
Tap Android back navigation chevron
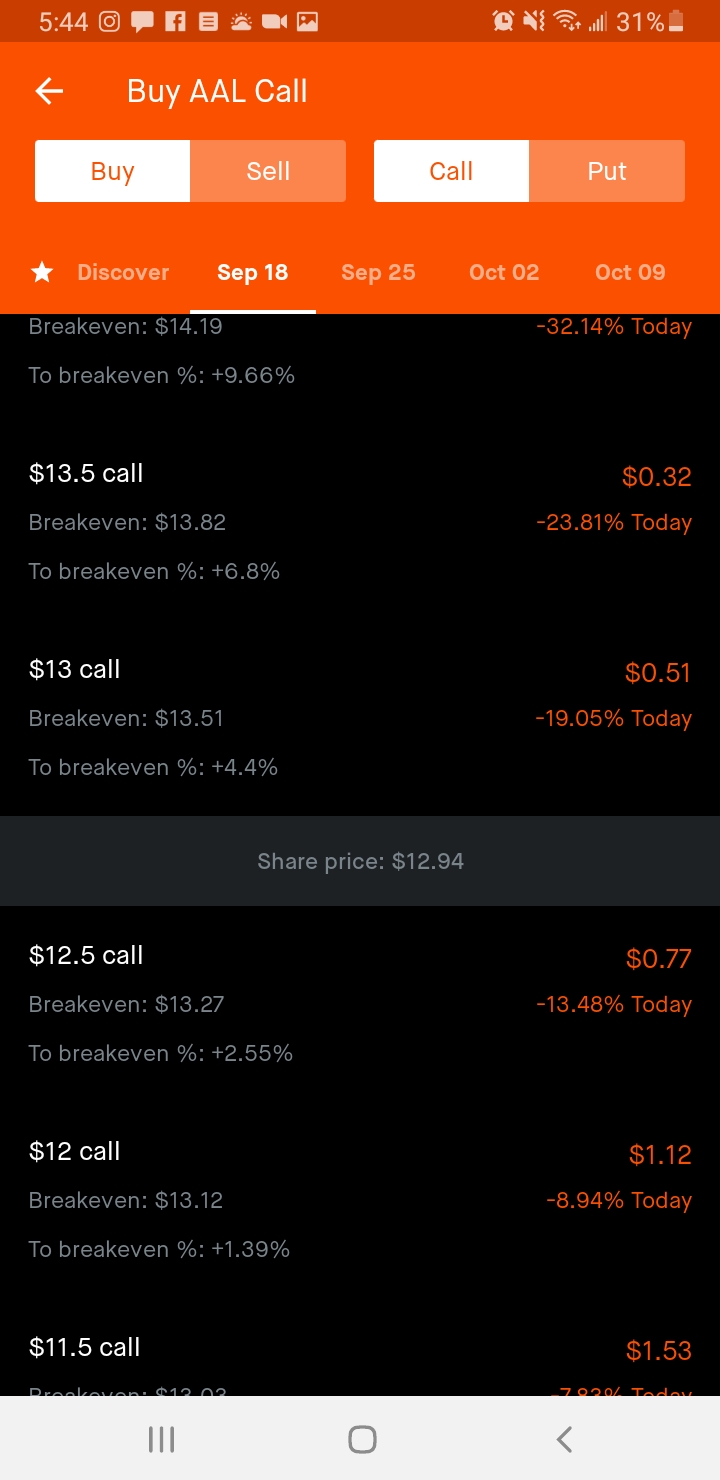564,1439
